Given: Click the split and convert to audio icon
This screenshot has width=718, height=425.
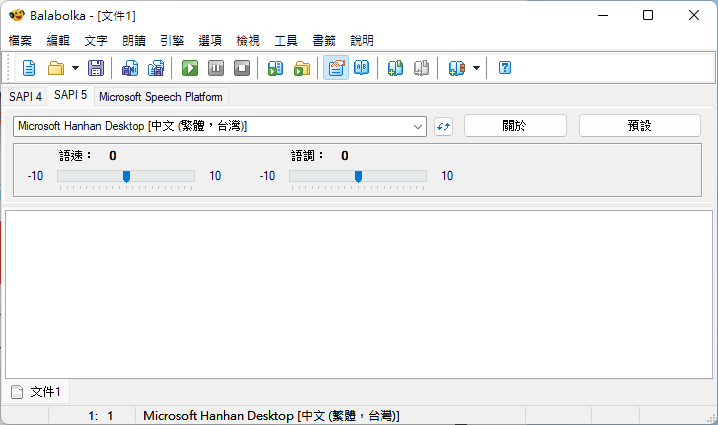Looking at the screenshot, I should pos(156,68).
